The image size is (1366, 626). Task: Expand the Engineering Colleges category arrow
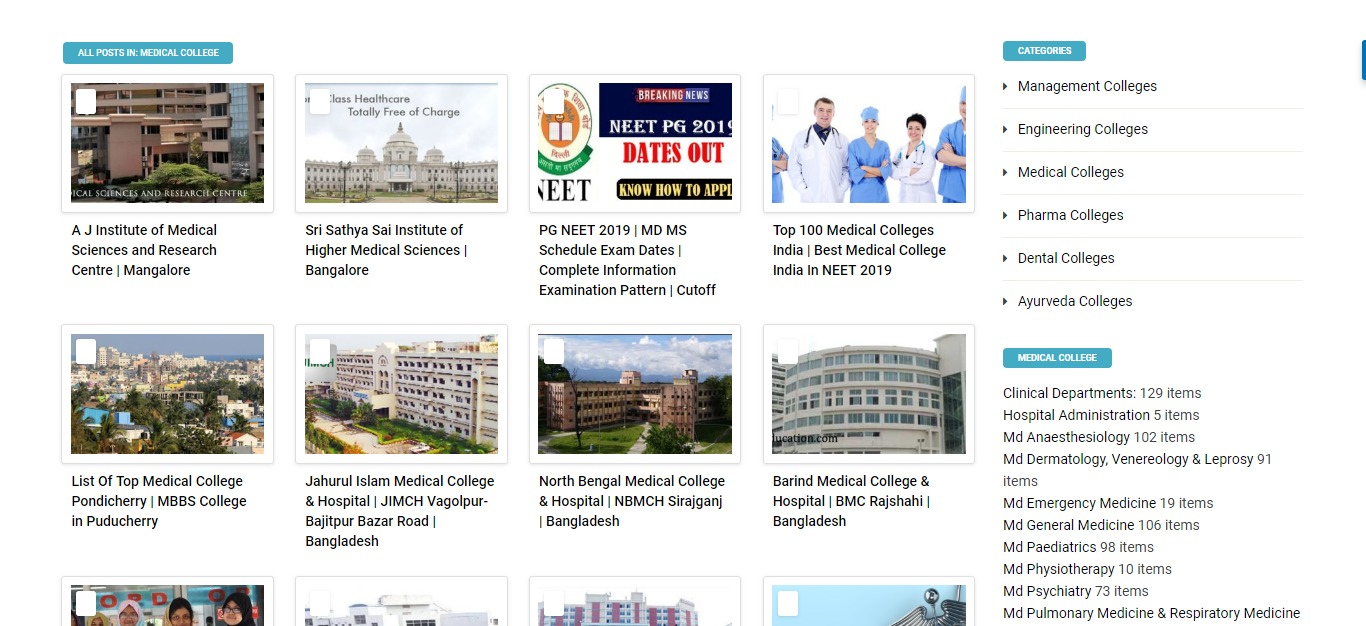[x=1006, y=130]
